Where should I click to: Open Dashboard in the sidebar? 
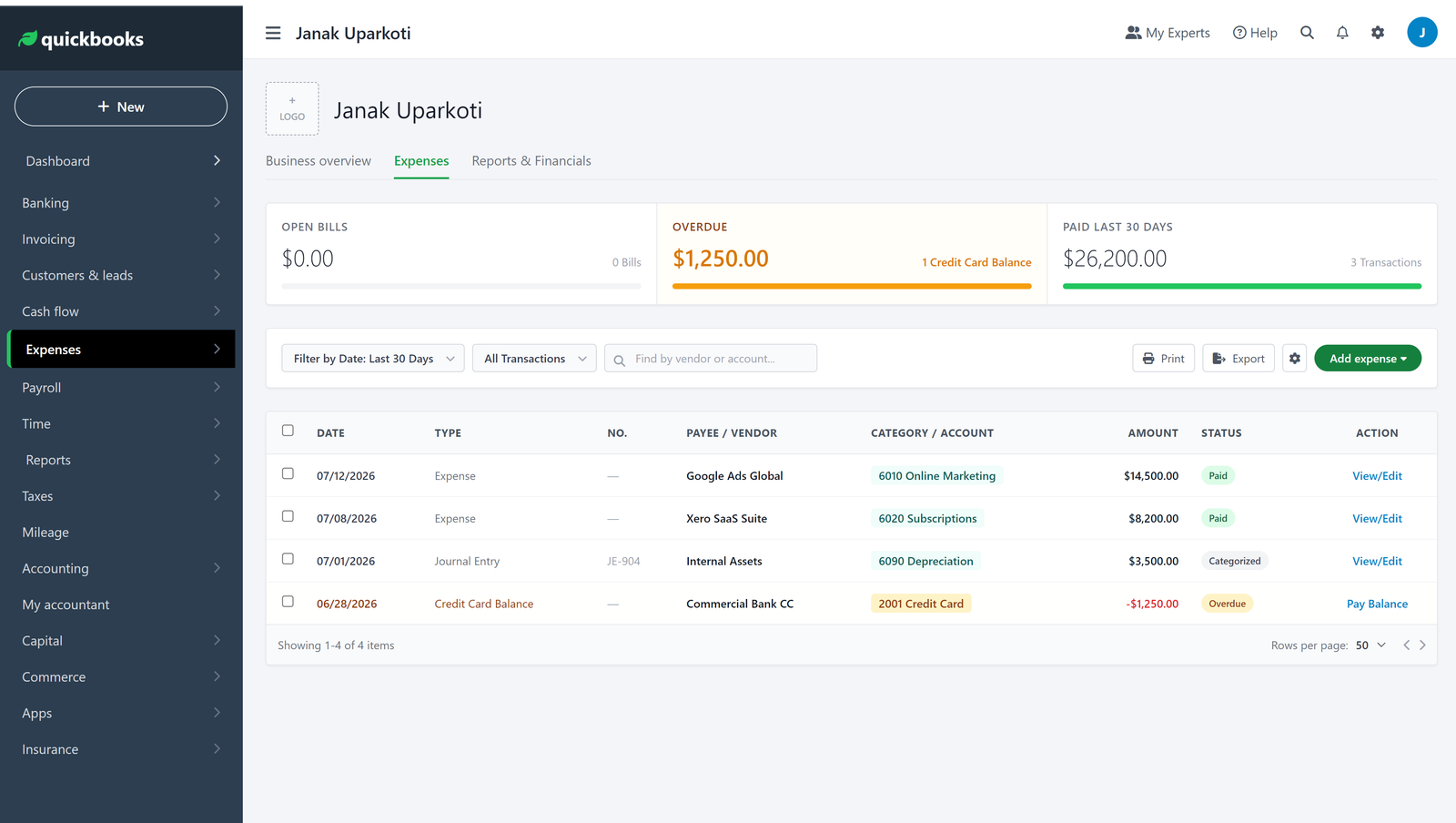tap(121, 161)
